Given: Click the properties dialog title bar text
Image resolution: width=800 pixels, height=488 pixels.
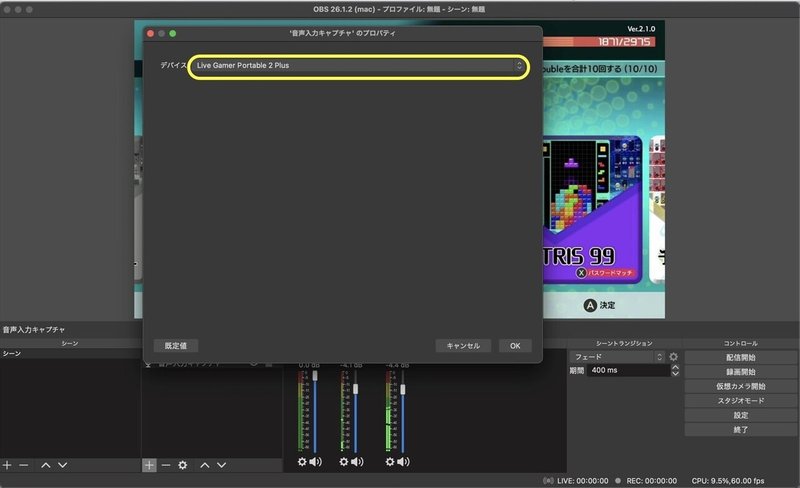Looking at the screenshot, I should [342, 33].
